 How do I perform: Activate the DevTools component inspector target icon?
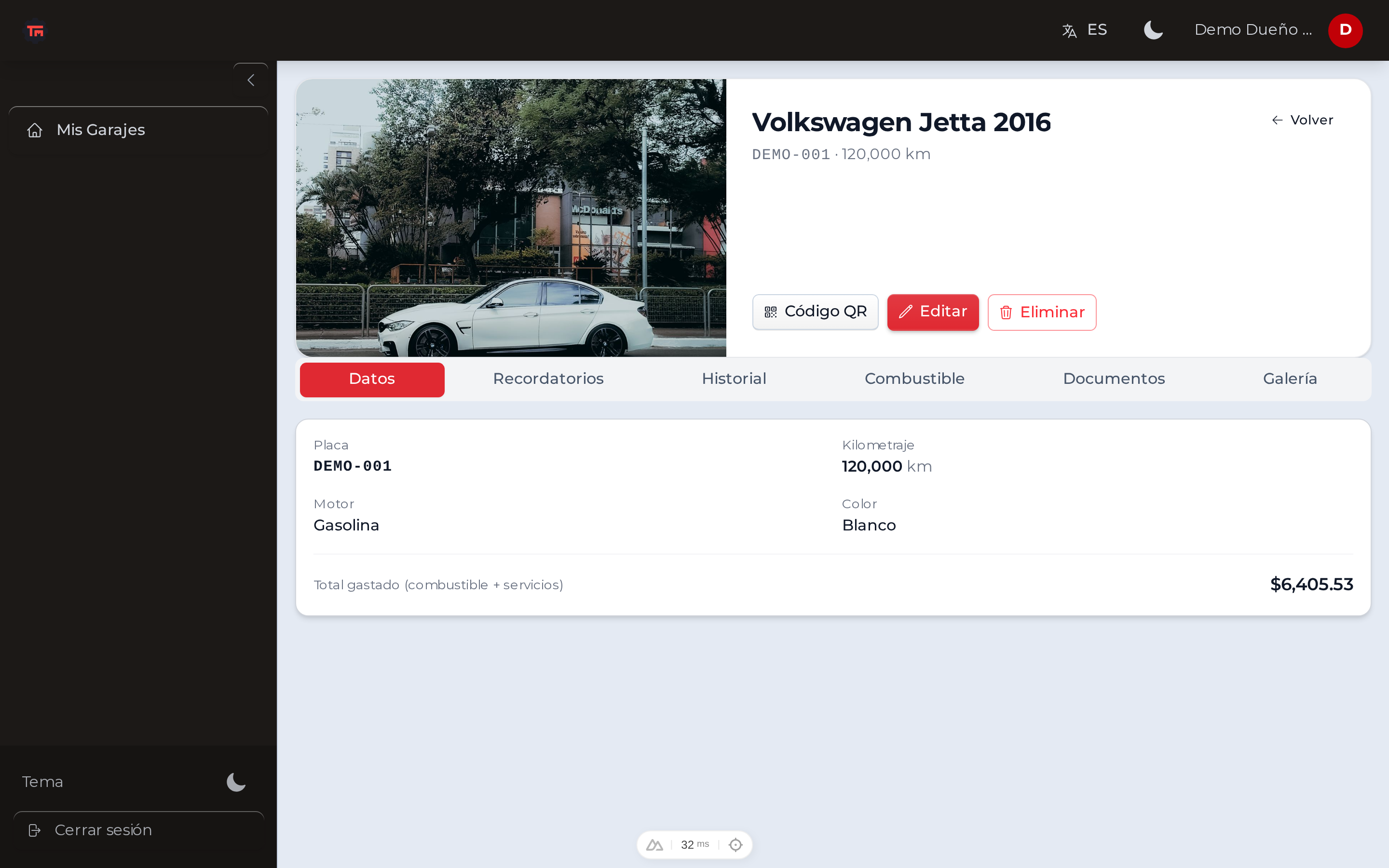[735, 844]
